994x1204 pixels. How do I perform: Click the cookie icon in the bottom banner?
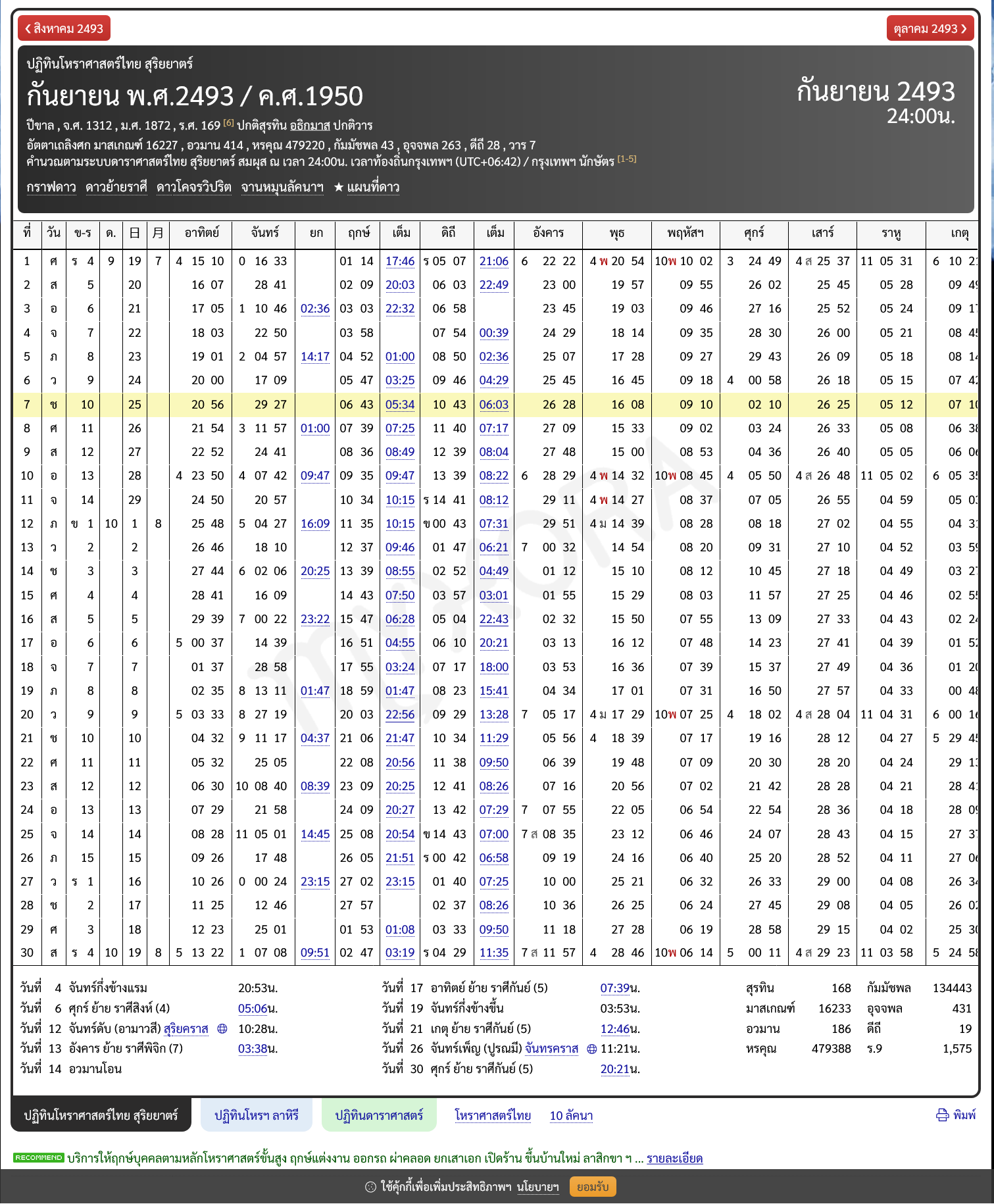coord(370,1187)
